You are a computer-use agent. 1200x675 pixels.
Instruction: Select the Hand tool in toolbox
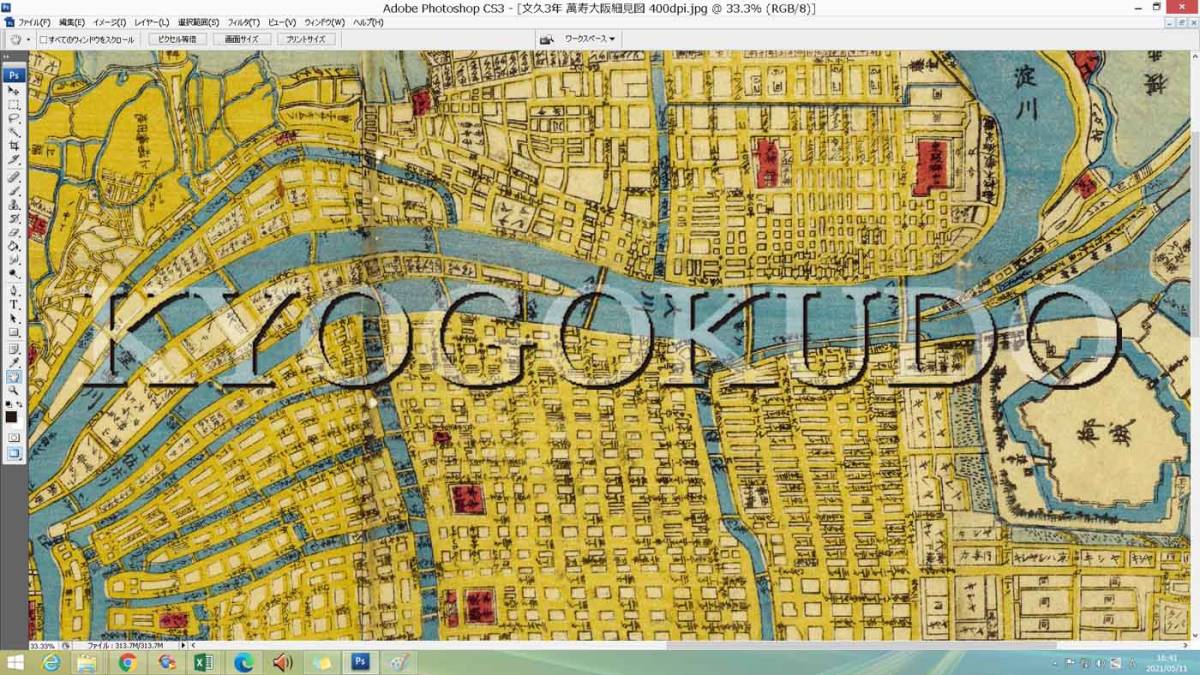pyautogui.click(x=14, y=377)
